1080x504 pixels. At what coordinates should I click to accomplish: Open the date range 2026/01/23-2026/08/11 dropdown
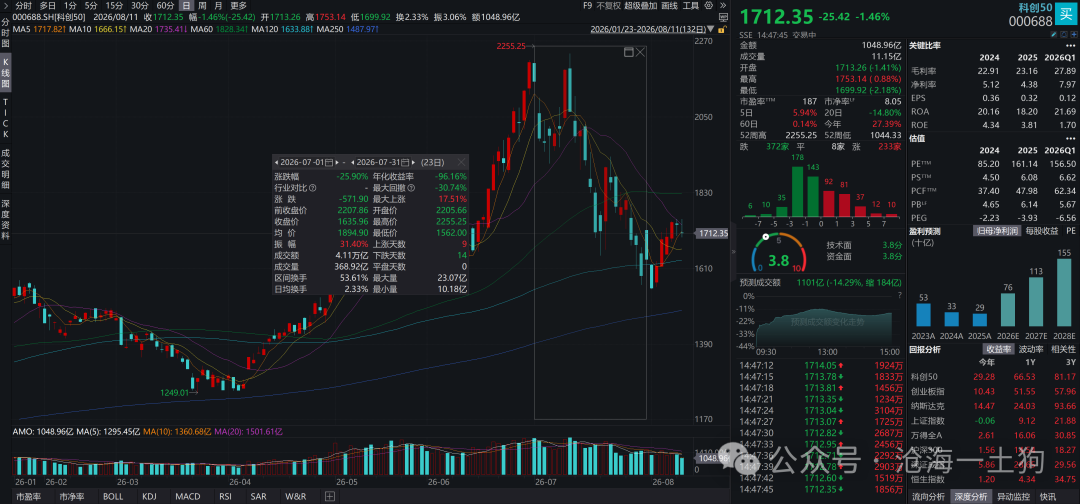click(x=709, y=30)
